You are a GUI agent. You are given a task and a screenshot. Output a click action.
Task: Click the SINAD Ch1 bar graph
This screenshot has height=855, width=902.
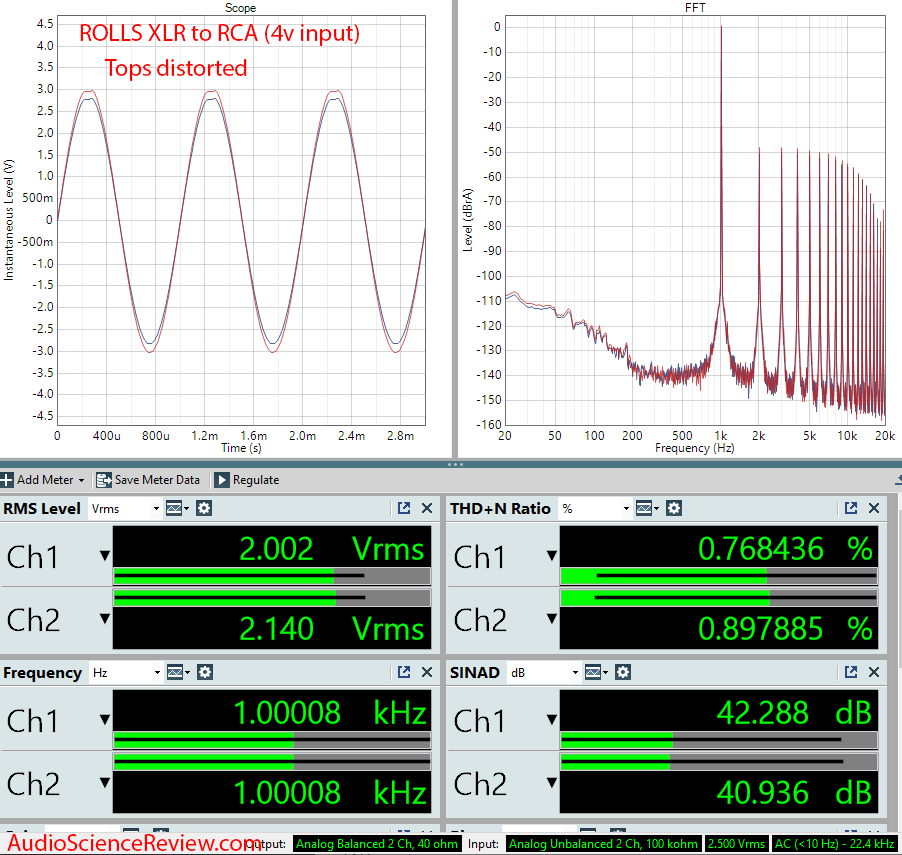point(719,740)
